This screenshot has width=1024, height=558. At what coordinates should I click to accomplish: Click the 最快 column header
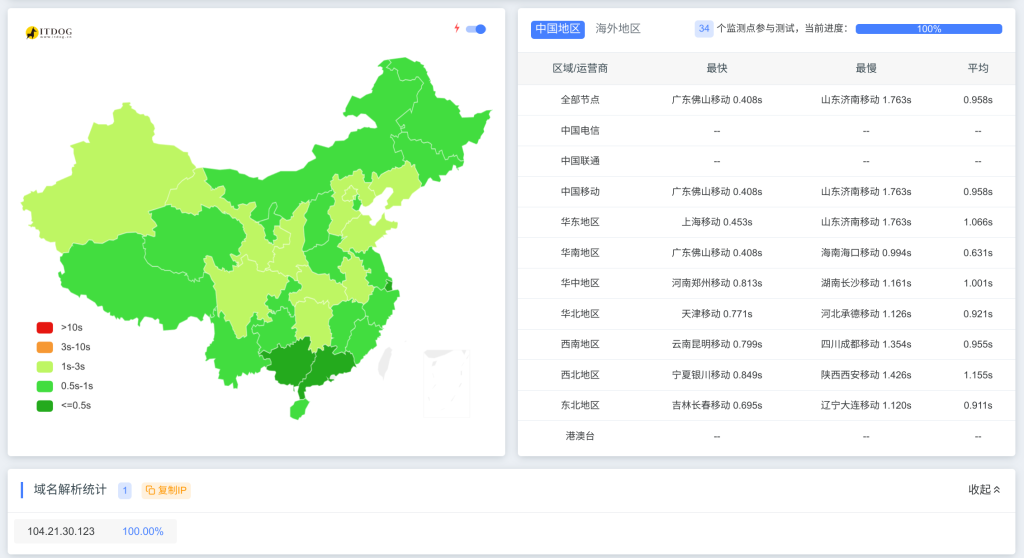[x=717, y=68]
